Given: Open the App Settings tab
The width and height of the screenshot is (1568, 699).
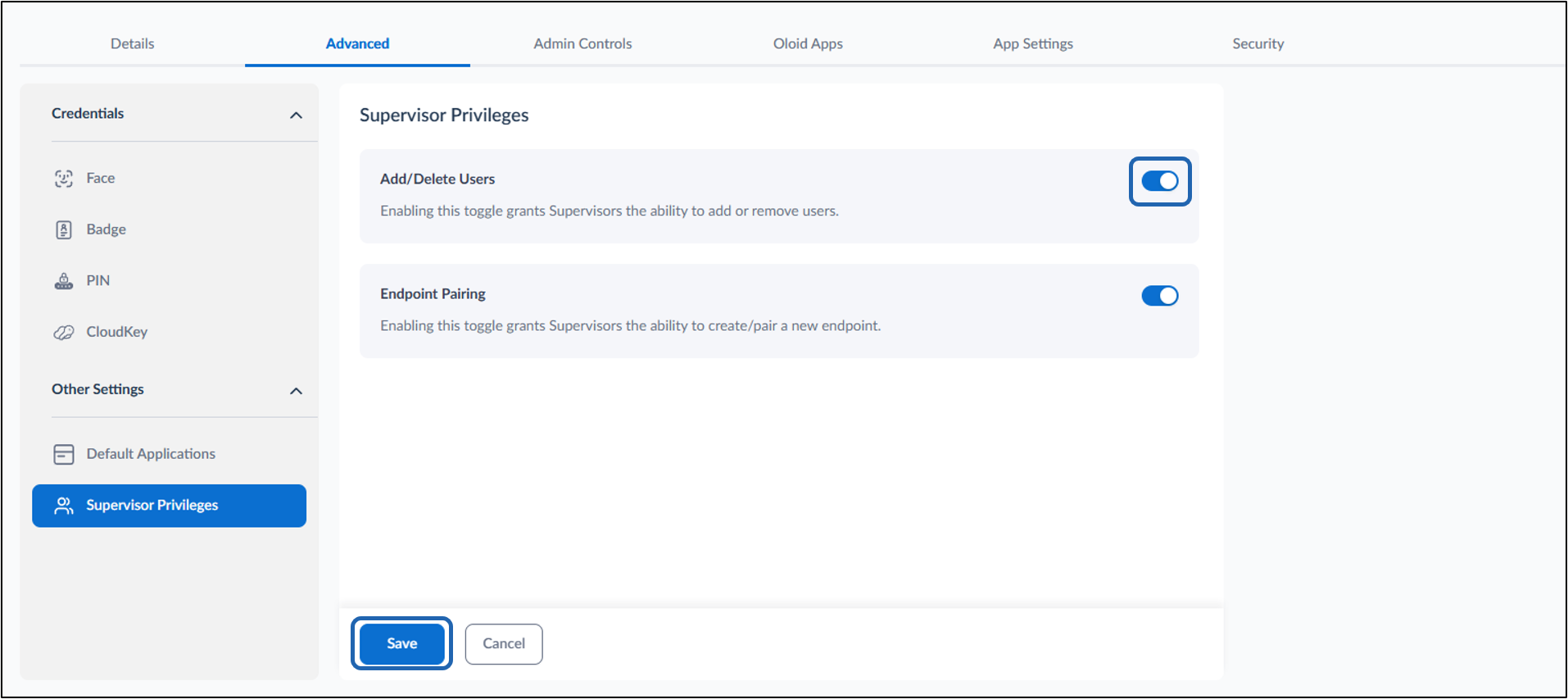Looking at the screenshot, I should [1033, 43].
